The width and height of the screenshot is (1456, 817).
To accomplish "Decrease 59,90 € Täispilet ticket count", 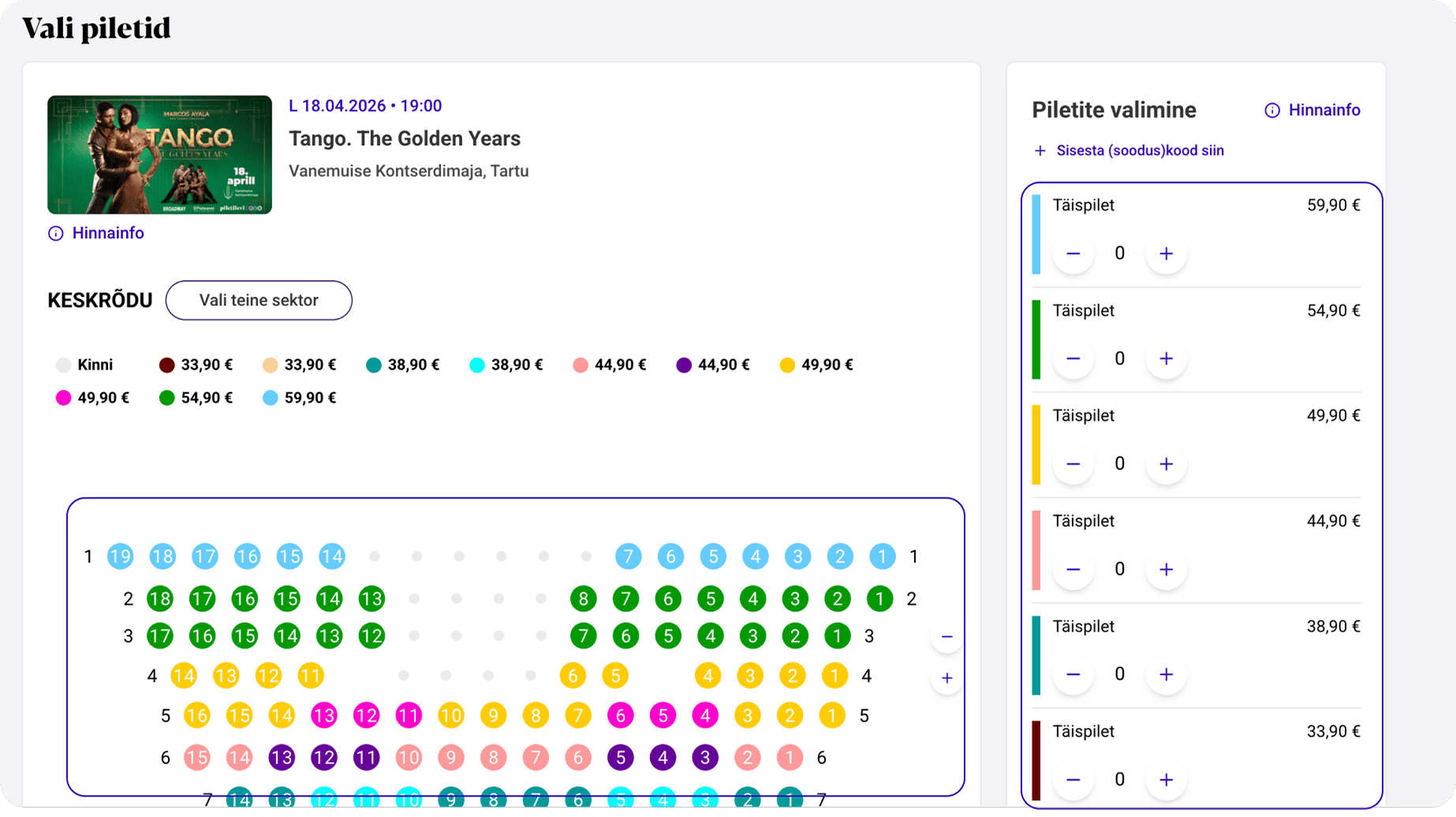I will pos(1073,254).
